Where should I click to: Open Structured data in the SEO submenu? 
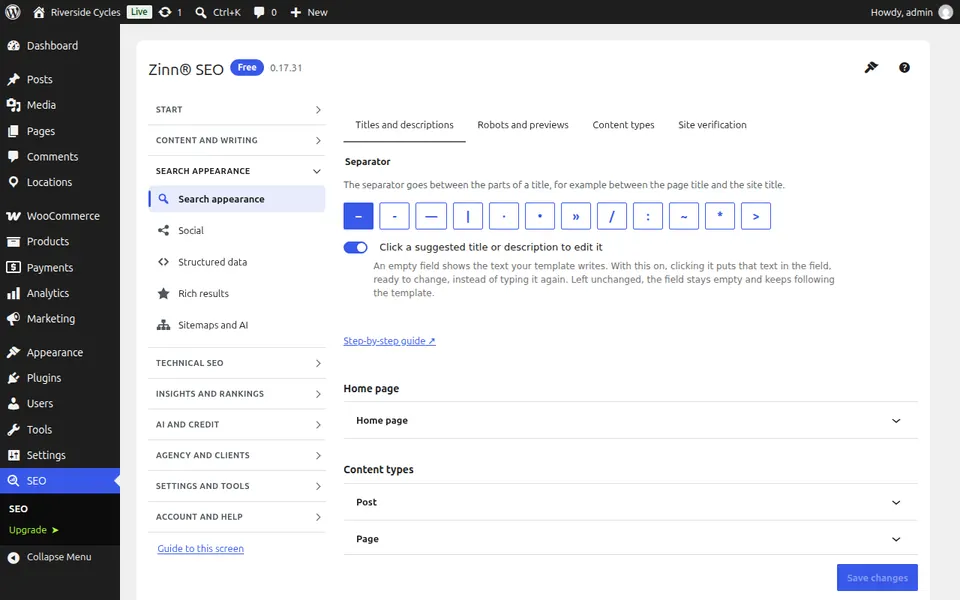pos(237,262)
